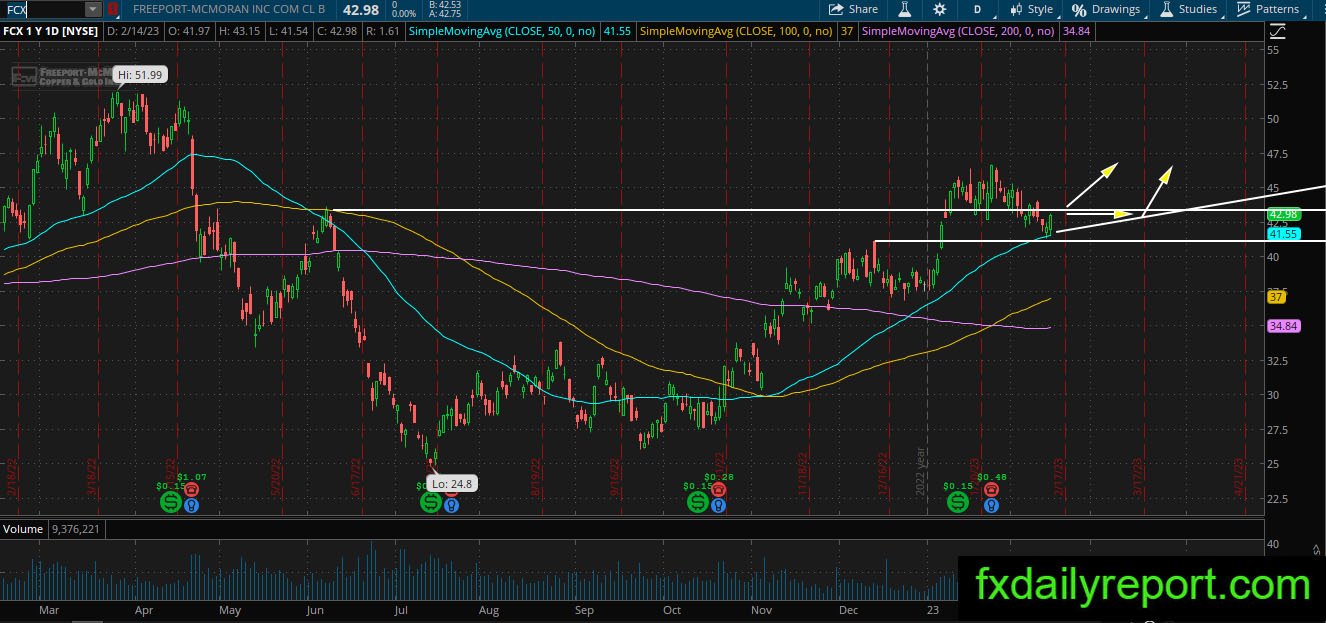Viewport: 1326px width, 623px height.
Task: Click the green dividend icon beside $1.07 earnings
Action: click(x=171, y=502)
